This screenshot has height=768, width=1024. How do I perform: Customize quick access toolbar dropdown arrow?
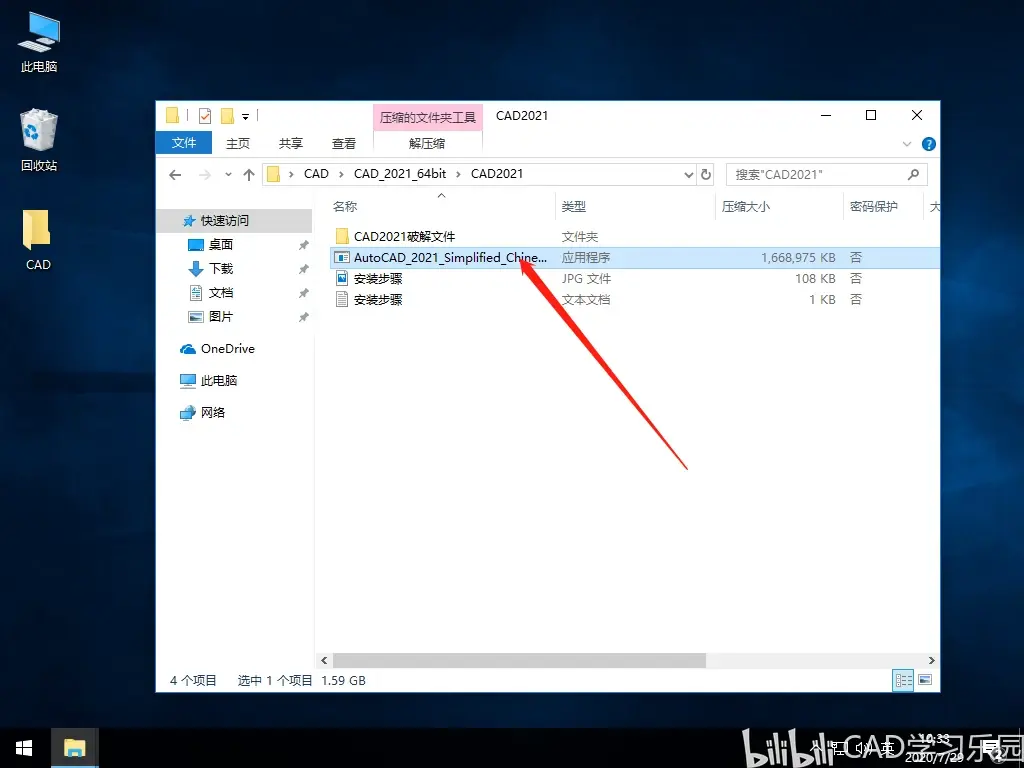(246, 117)
